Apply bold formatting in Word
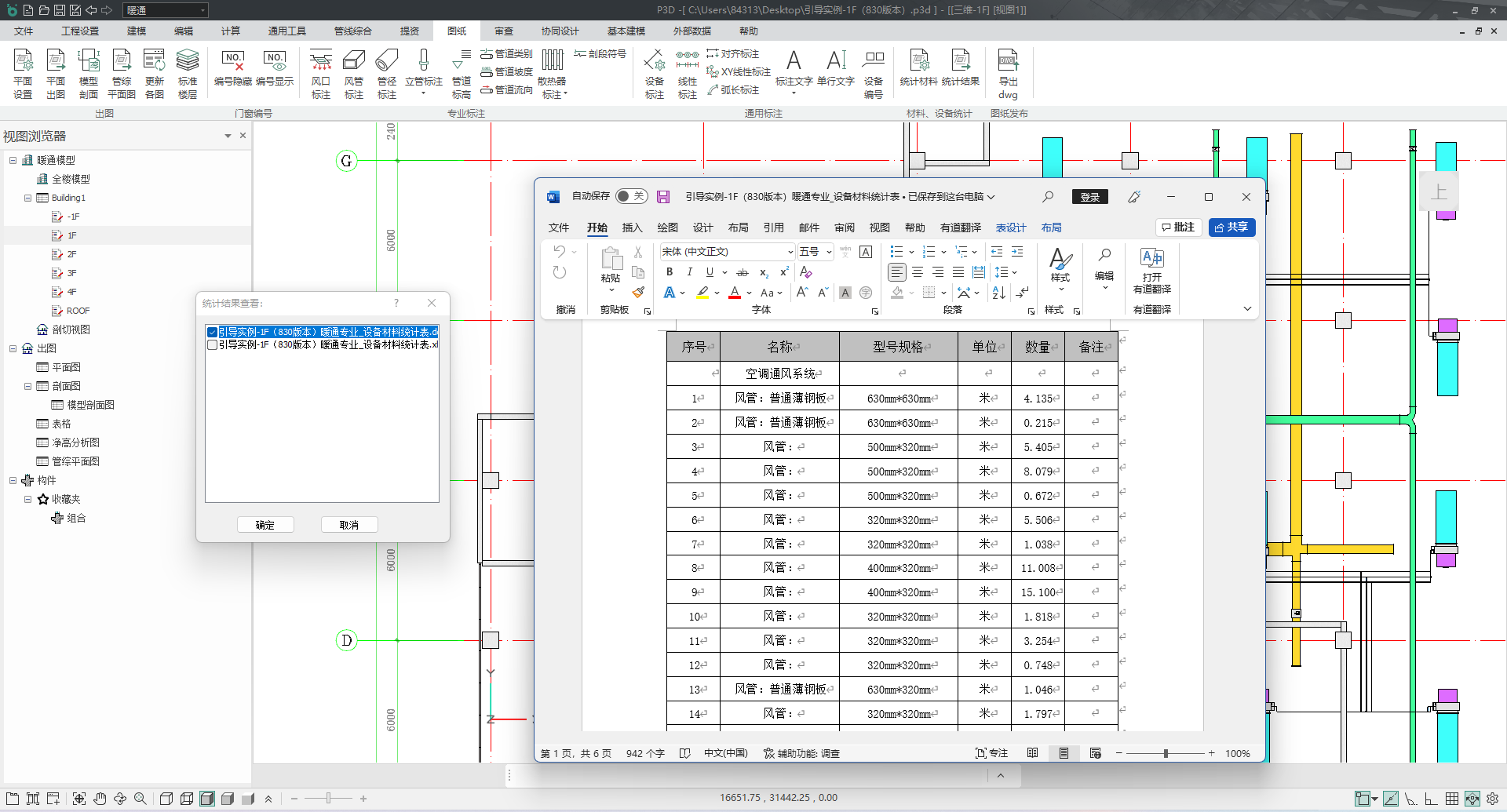The image size is (1507, 812). point(670,272)
